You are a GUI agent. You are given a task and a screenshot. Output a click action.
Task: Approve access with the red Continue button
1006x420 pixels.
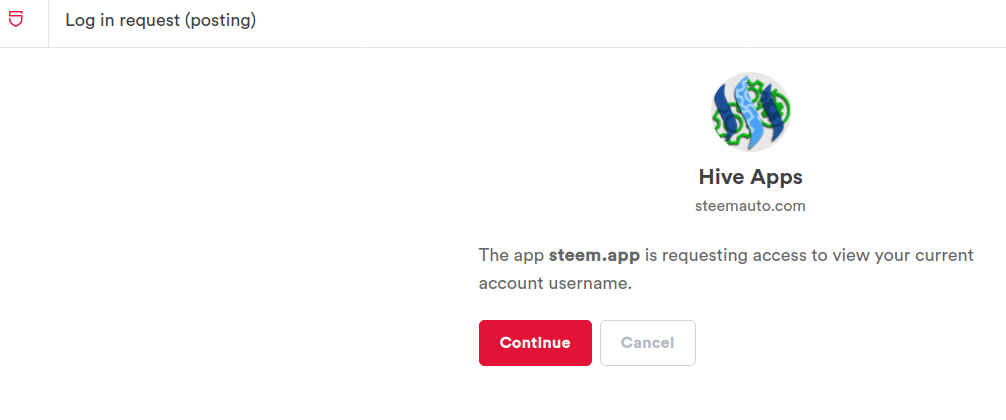point(535,343)
